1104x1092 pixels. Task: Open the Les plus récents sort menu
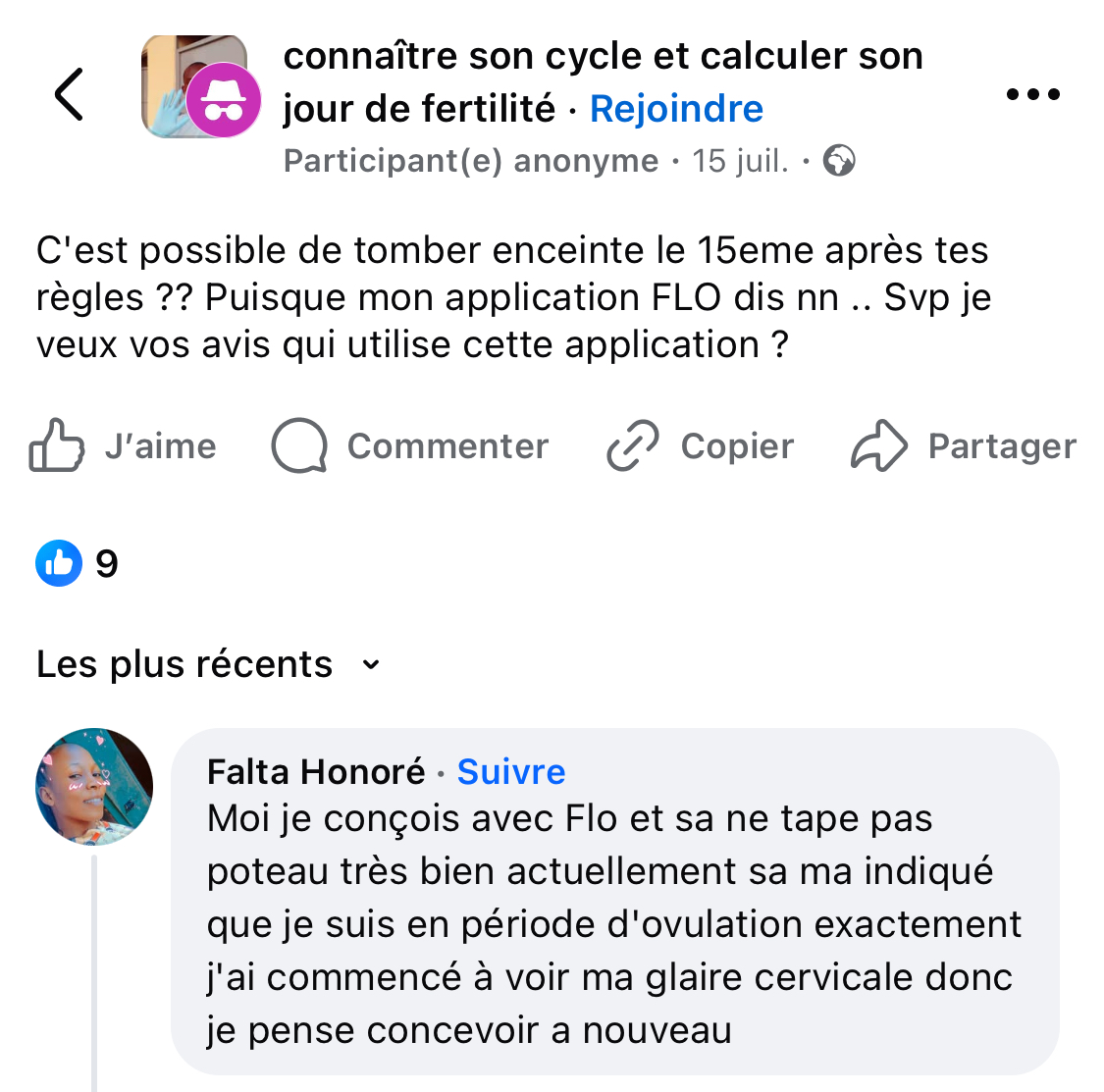(x=184, y=665)
